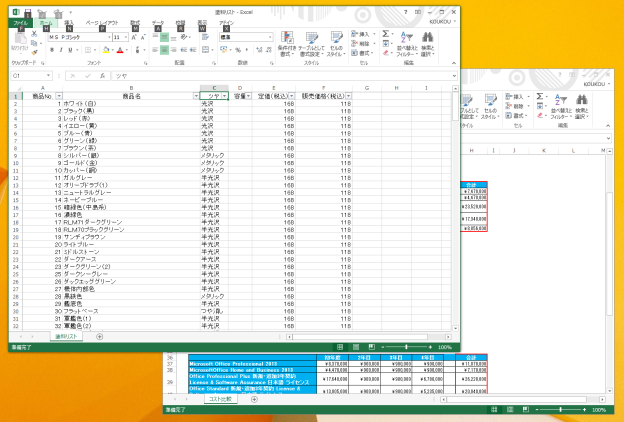Open the ファイル (File) tab
The height and width of the screenshot is (422, 624).
(x=20, y=22)
